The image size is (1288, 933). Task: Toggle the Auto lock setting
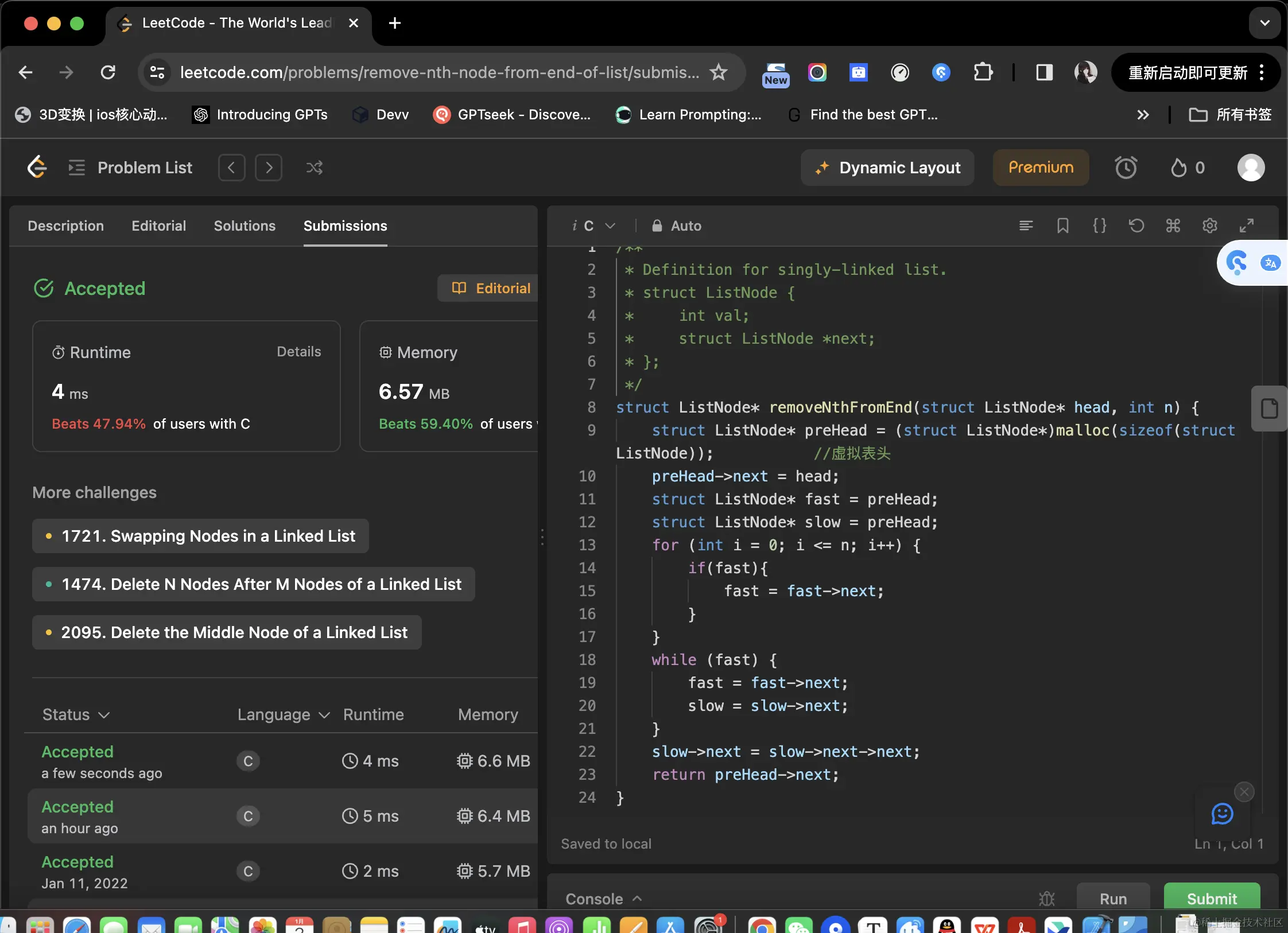click(677, 226)
